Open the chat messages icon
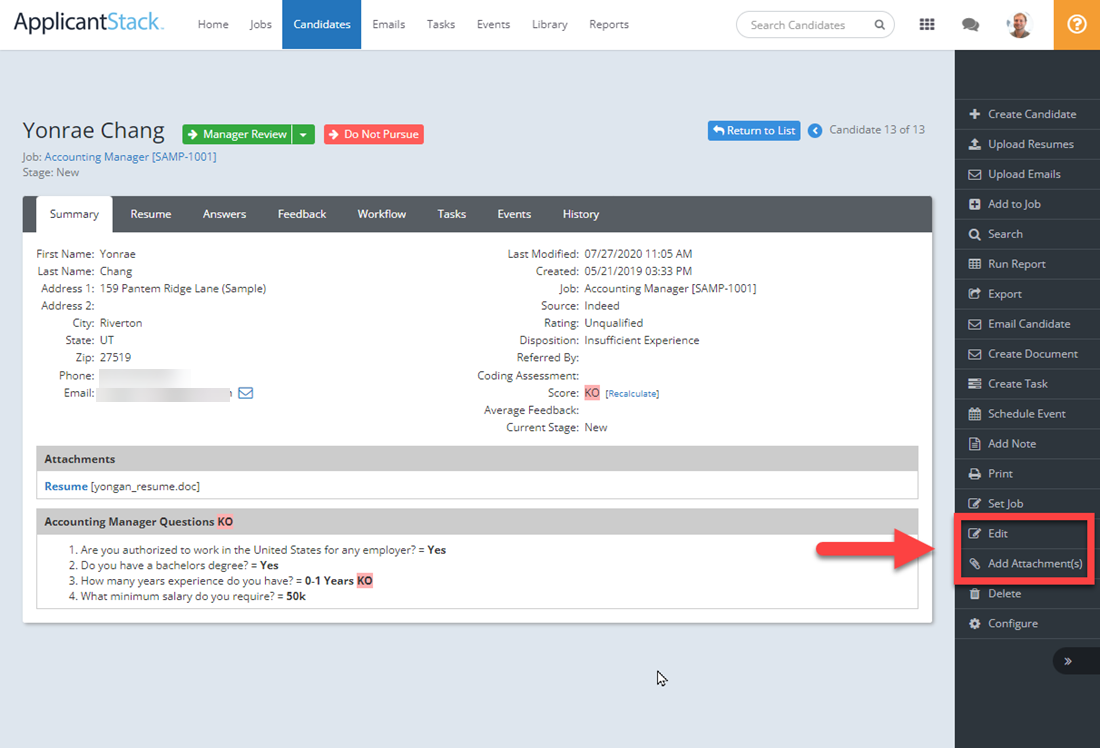 [x=970, y=25]
